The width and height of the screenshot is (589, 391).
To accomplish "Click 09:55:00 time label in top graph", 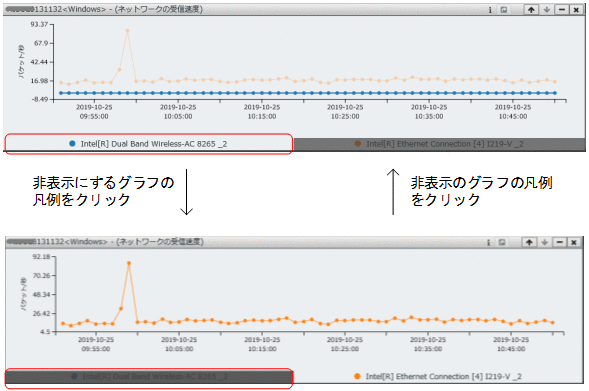I will tap(94, 117).
